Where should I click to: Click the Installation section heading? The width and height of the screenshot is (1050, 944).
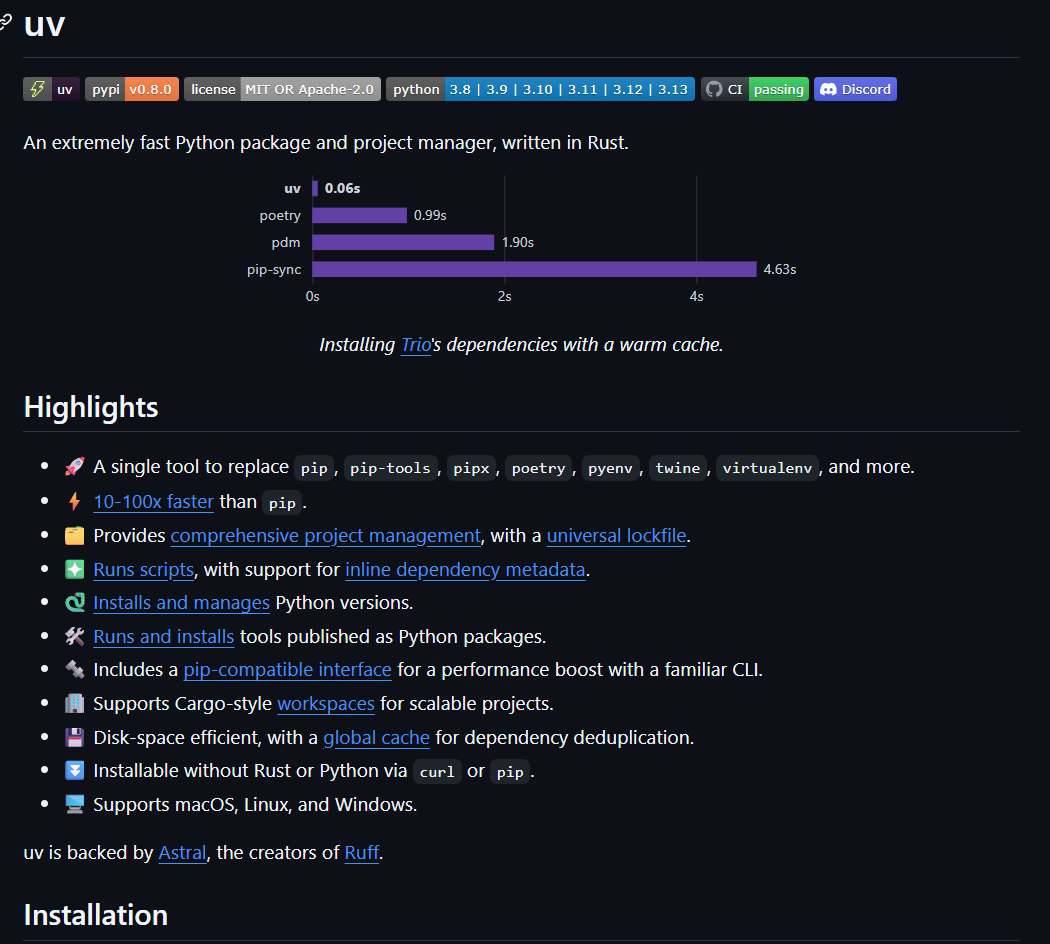coord(96,915)
